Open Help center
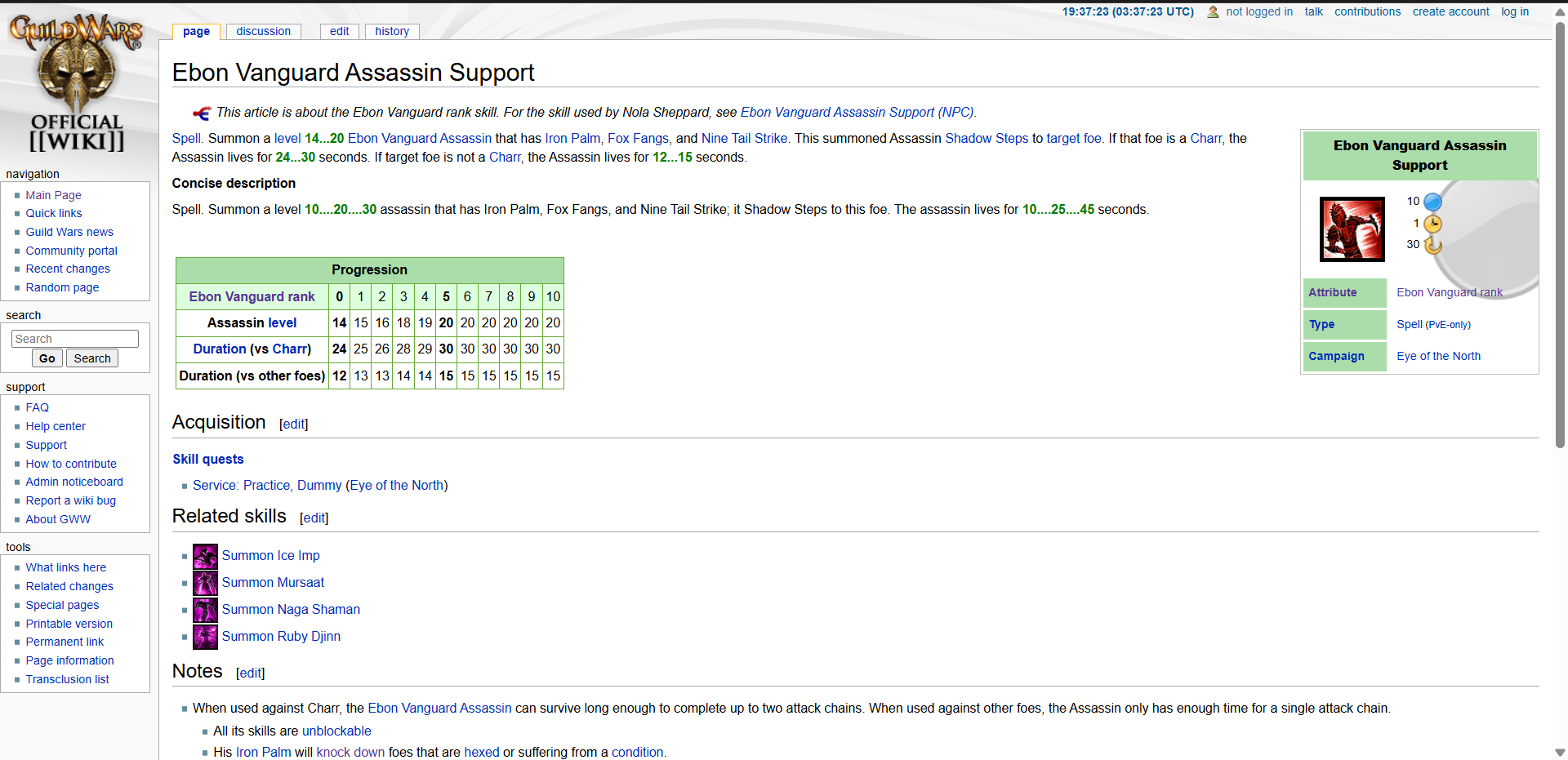 [56, 426]
